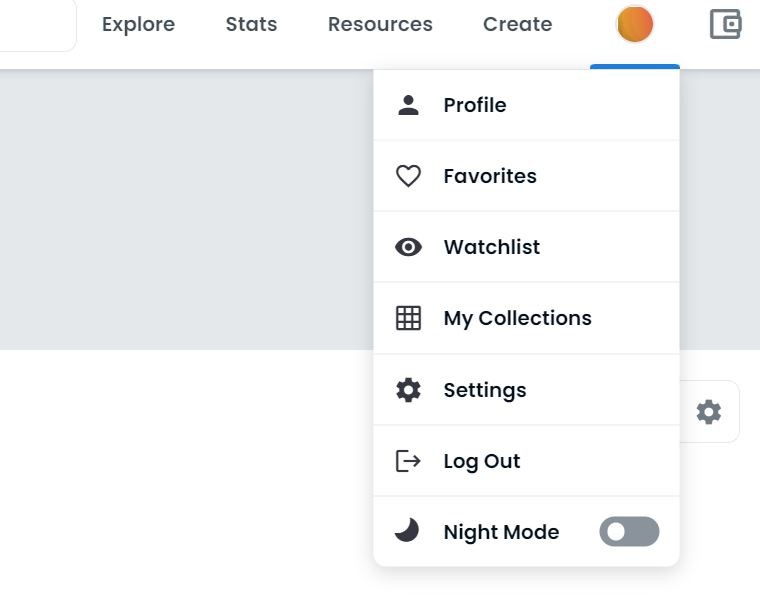
Task: Open the Explore navigation menu
Action: (x=138, y=24)
